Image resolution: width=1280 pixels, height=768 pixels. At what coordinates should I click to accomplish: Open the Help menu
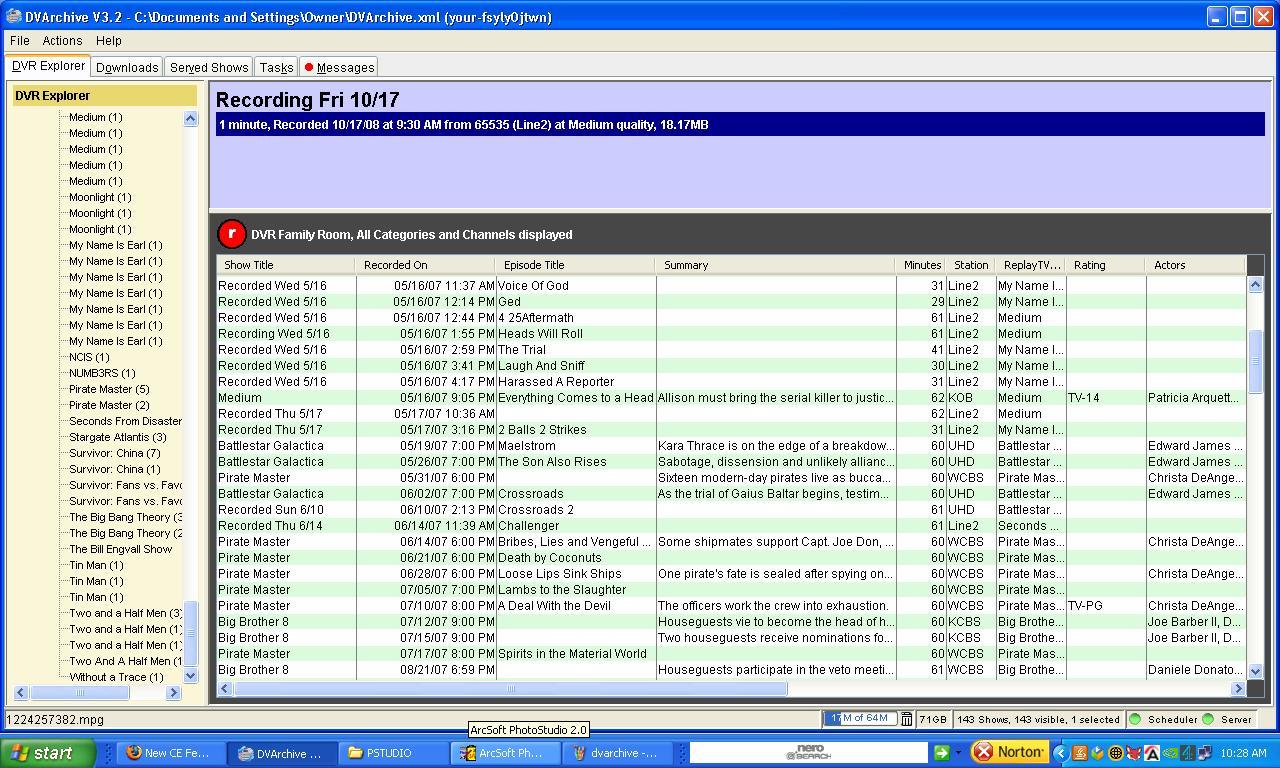(x=109, y=41)
